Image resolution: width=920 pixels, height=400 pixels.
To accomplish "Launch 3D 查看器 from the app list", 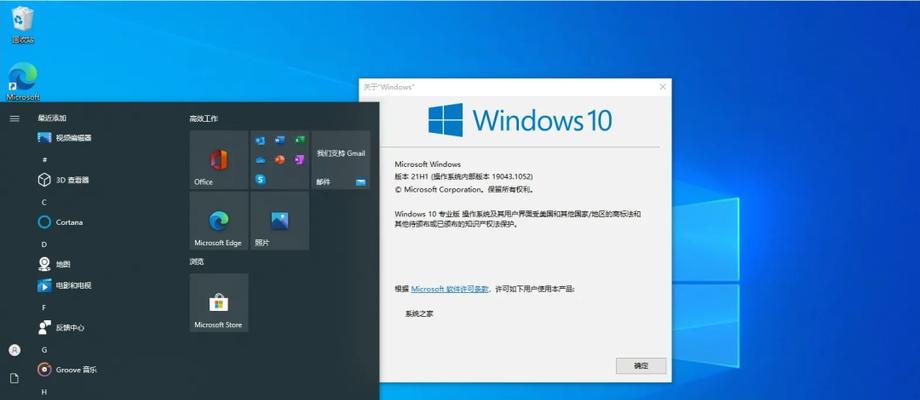I will pos(63,180).
